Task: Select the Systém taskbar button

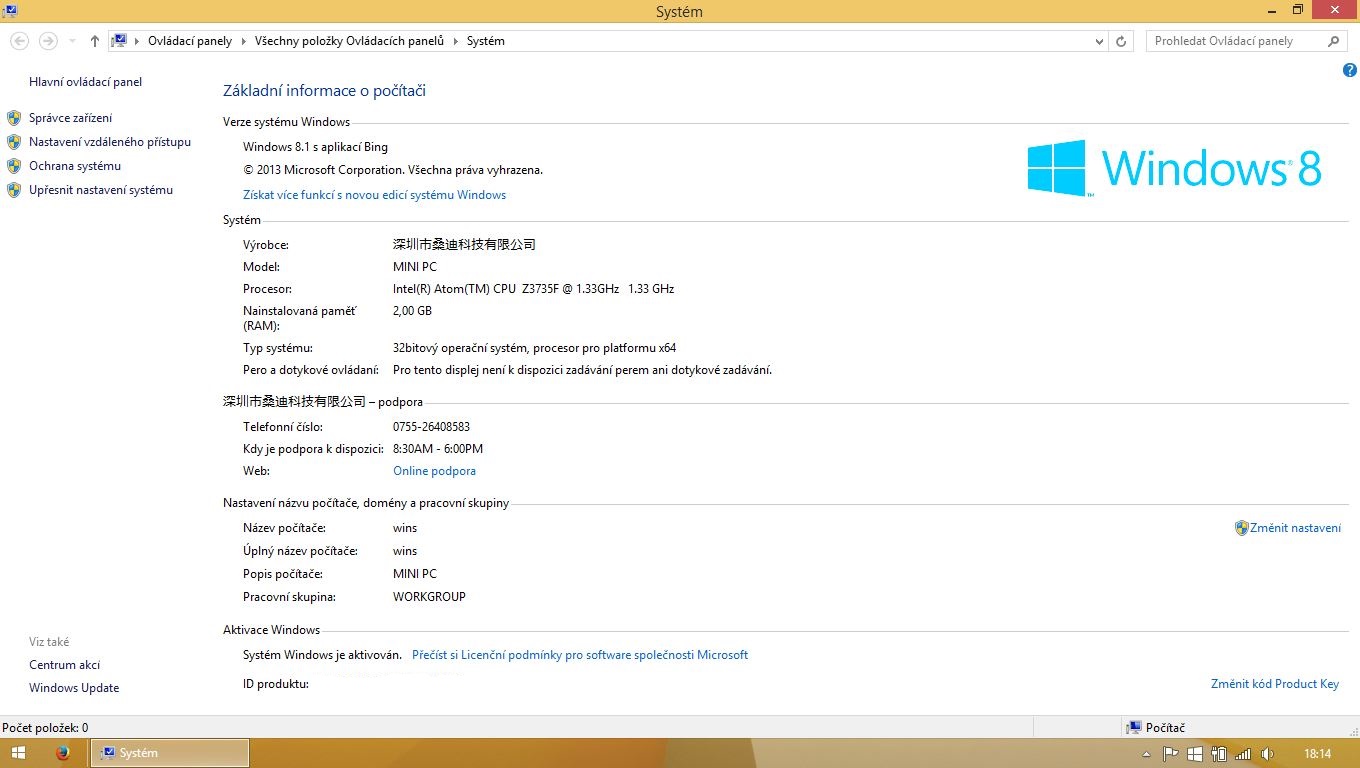Action: coord(170,753)
